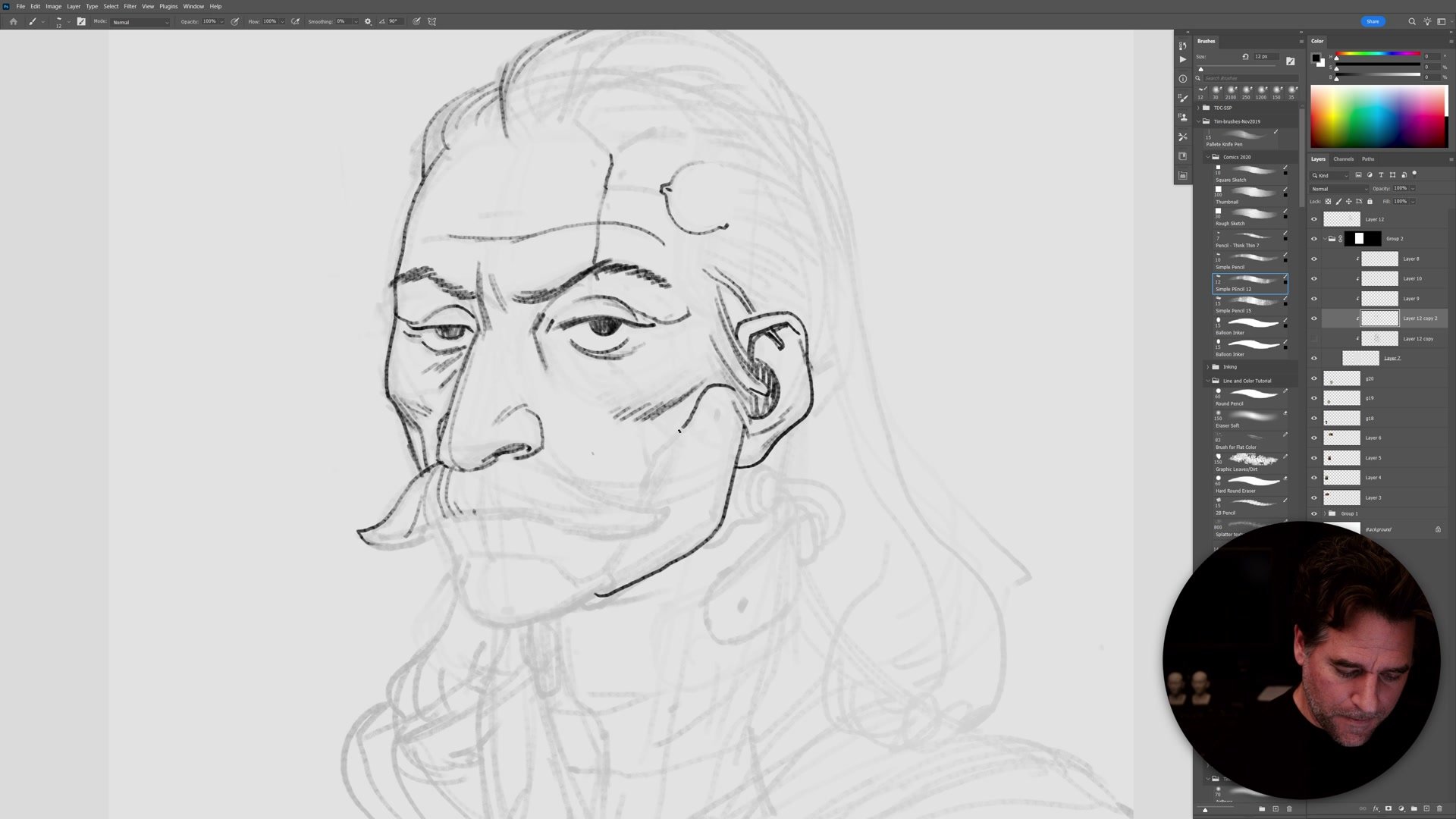This screenshot has height=819, width=1456.
Task: Filter layers by adjustment layers icon
Action: click(1370, 175)
